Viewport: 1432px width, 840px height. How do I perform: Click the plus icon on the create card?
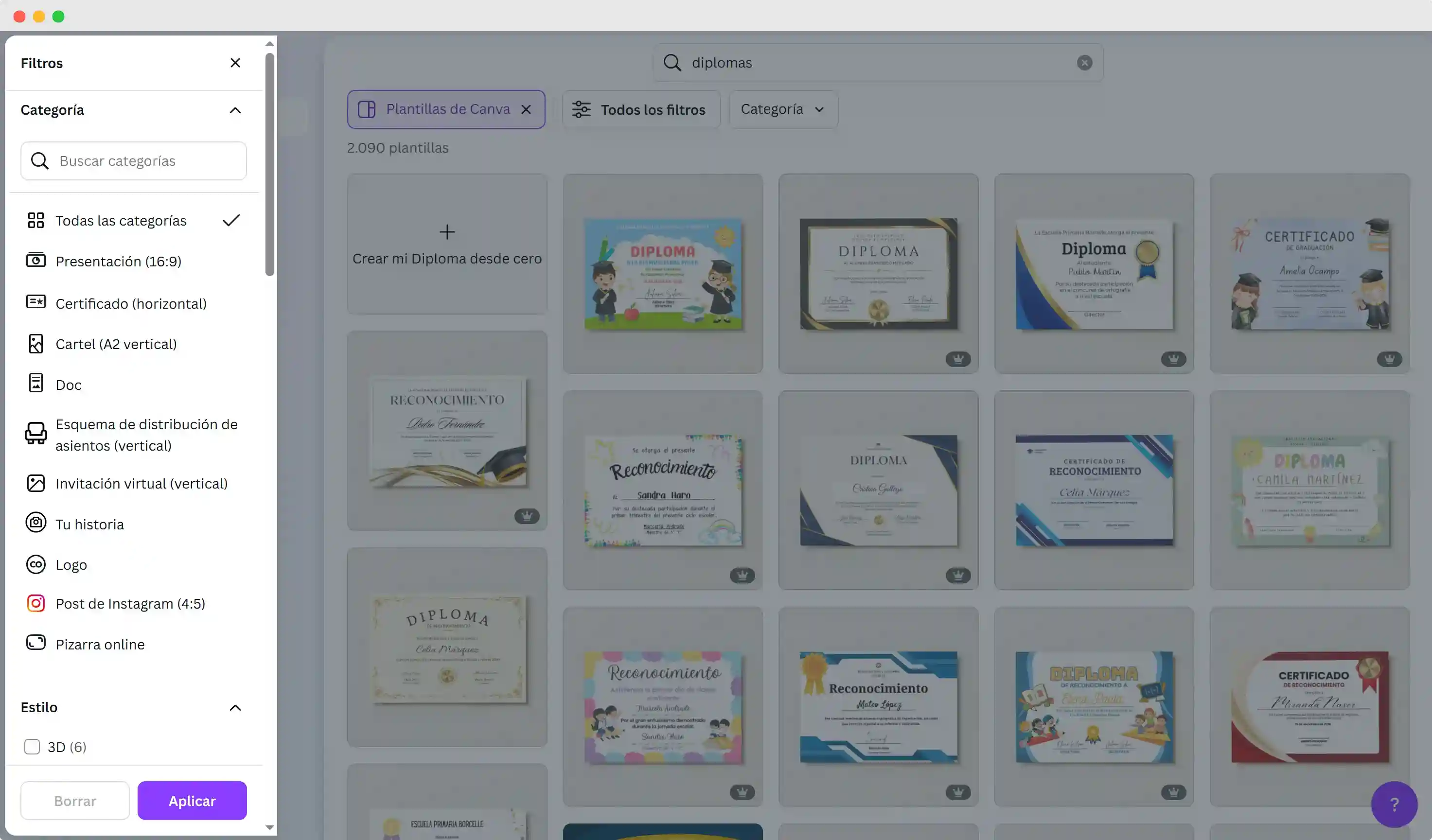(447, 232)
